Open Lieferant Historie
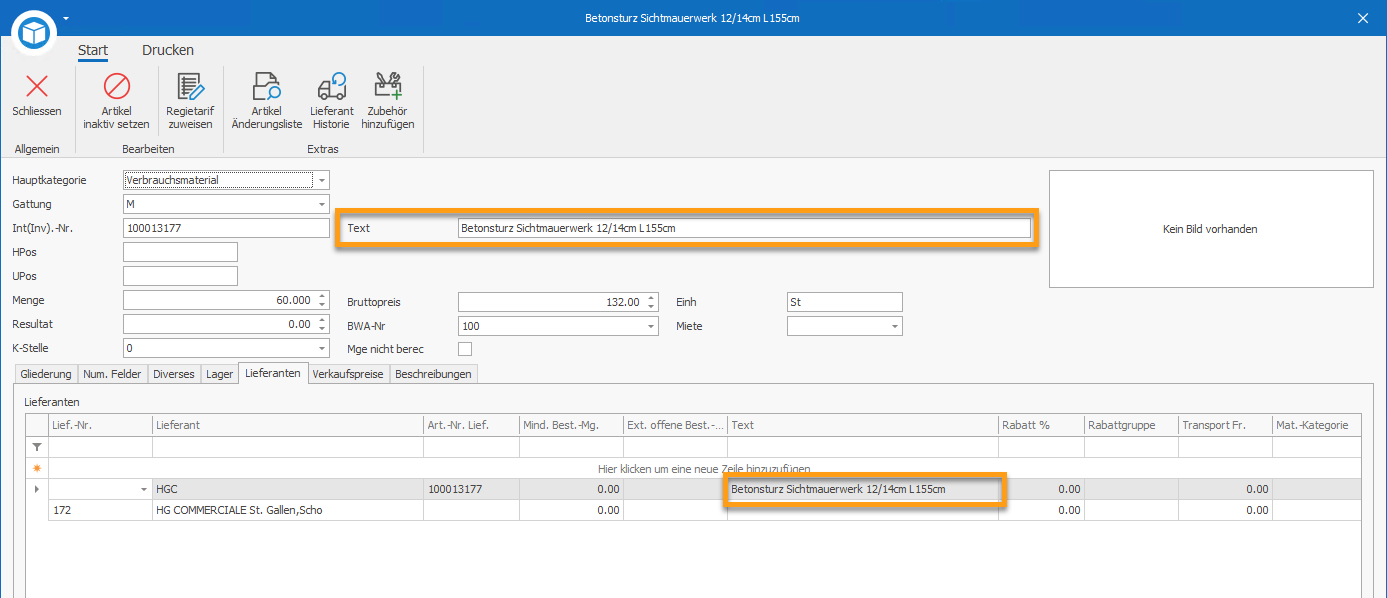This screenshot has width=1387, height=598. click(x=332, y=101)
